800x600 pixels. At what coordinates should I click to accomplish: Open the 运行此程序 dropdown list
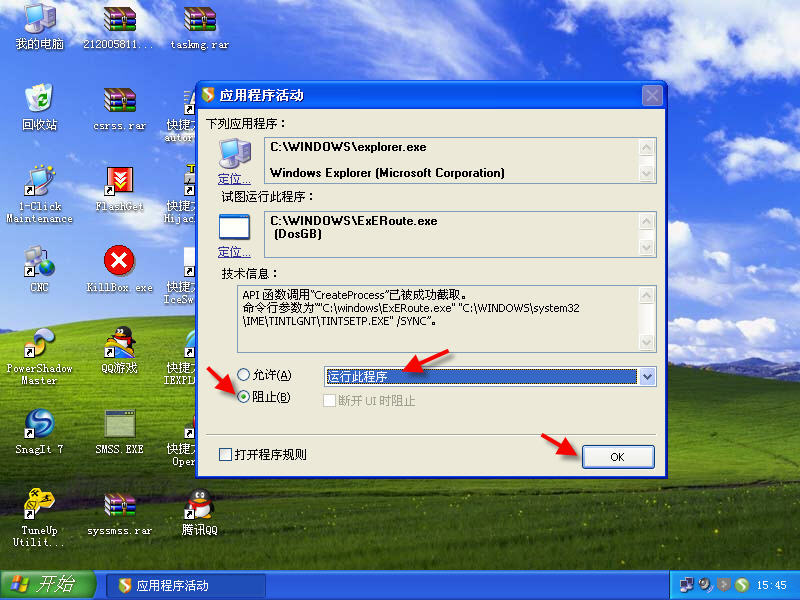647,377
